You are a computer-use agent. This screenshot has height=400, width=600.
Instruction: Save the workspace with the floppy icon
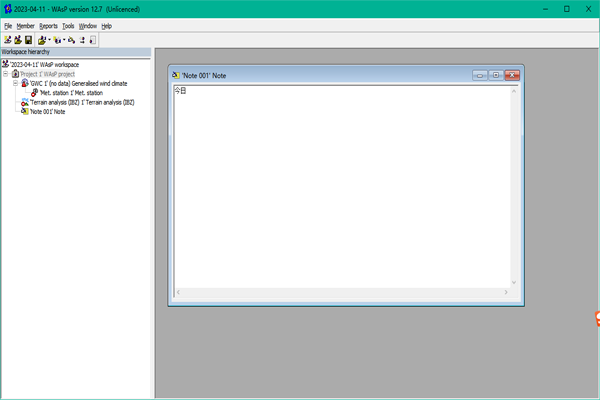click(x=28, y=40)
